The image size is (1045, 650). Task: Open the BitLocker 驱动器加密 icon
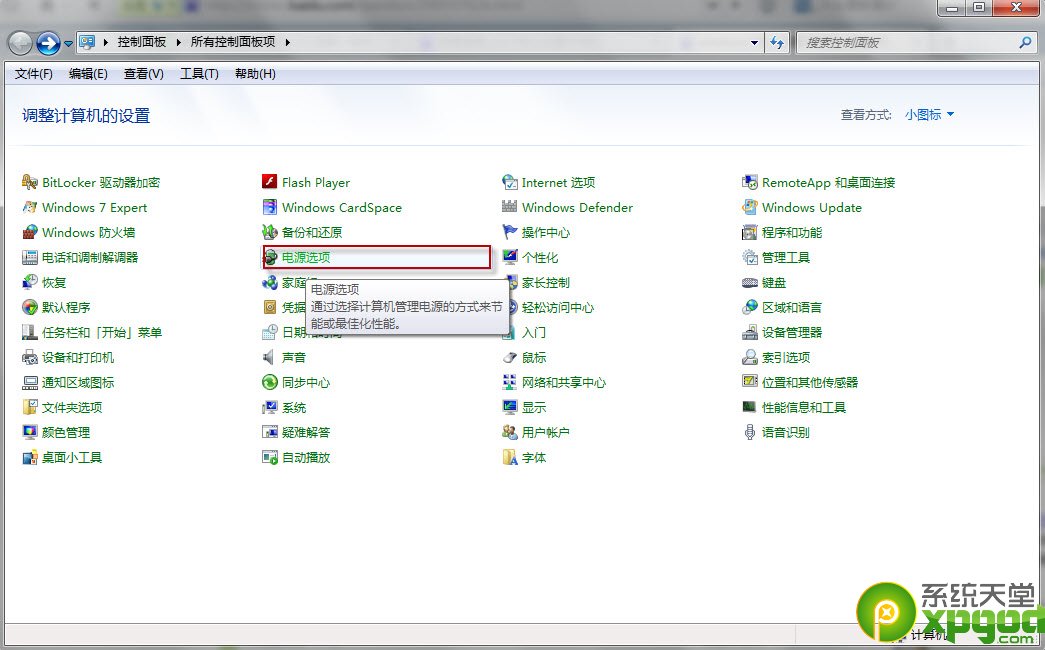pos(30,183)
